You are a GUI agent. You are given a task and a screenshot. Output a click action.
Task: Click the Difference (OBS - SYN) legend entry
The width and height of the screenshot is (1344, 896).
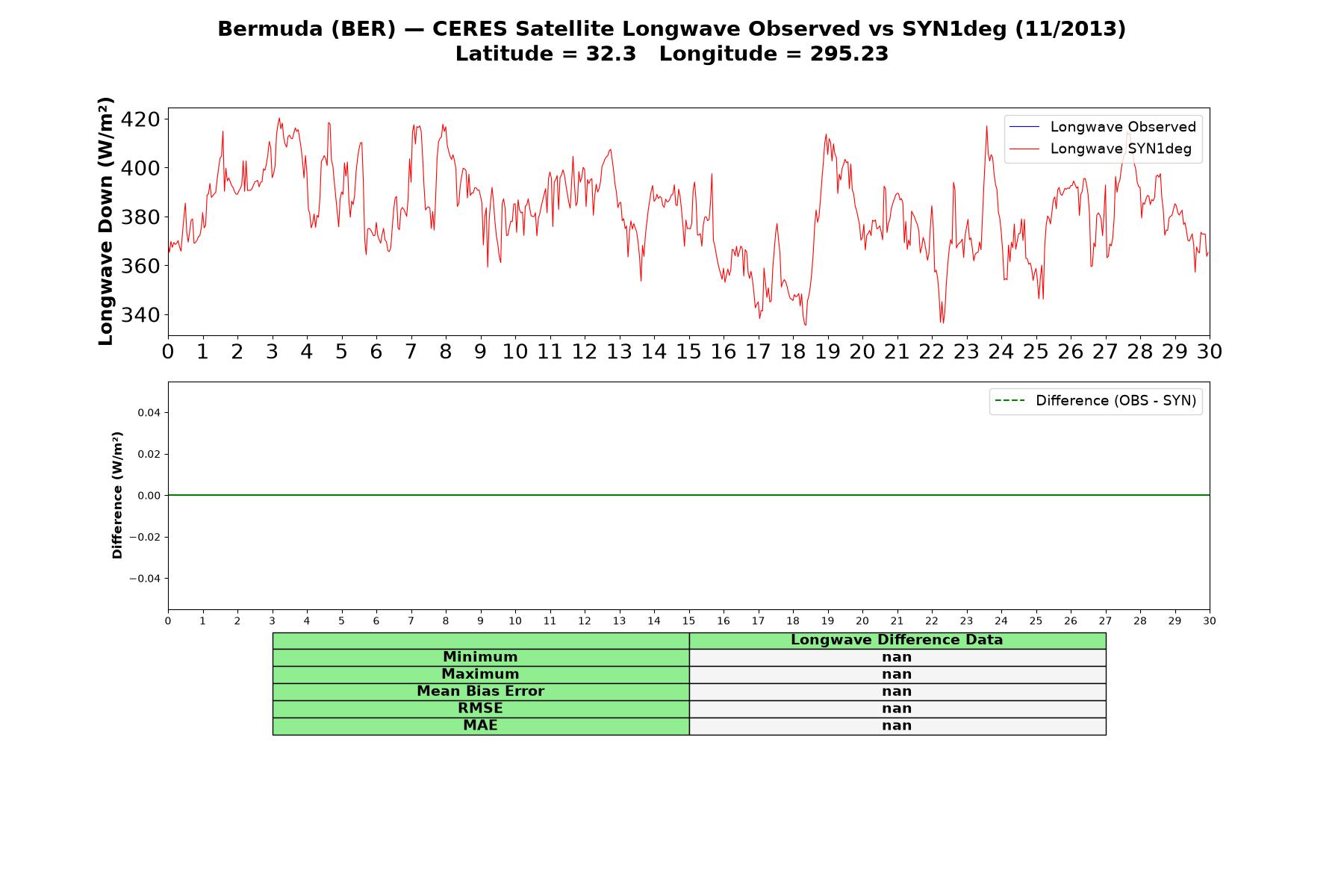coord(1095,401)
